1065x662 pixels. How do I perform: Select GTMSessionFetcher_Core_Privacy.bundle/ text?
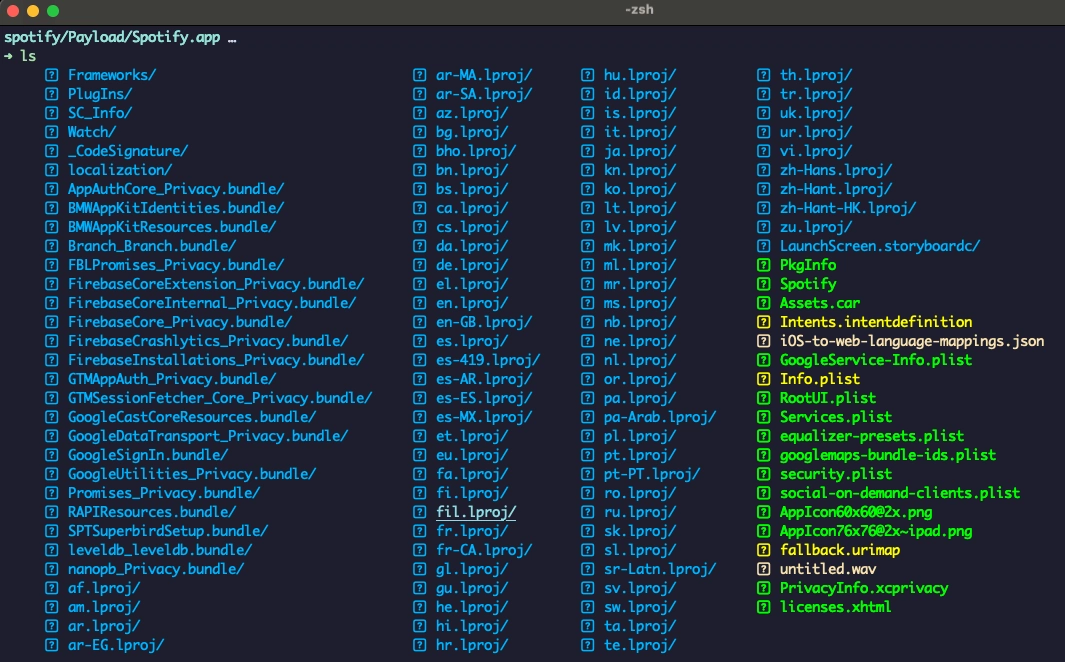[x=220, y=398]
